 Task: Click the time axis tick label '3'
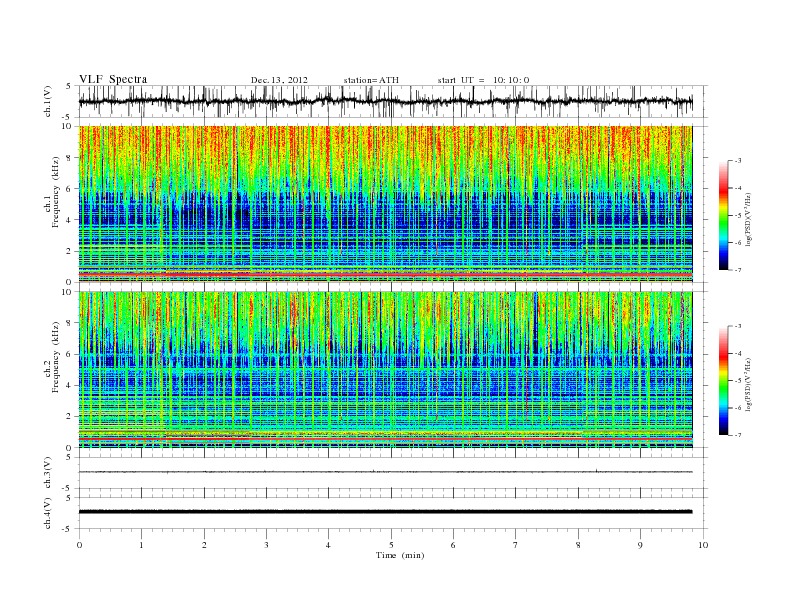click(266, 545)
